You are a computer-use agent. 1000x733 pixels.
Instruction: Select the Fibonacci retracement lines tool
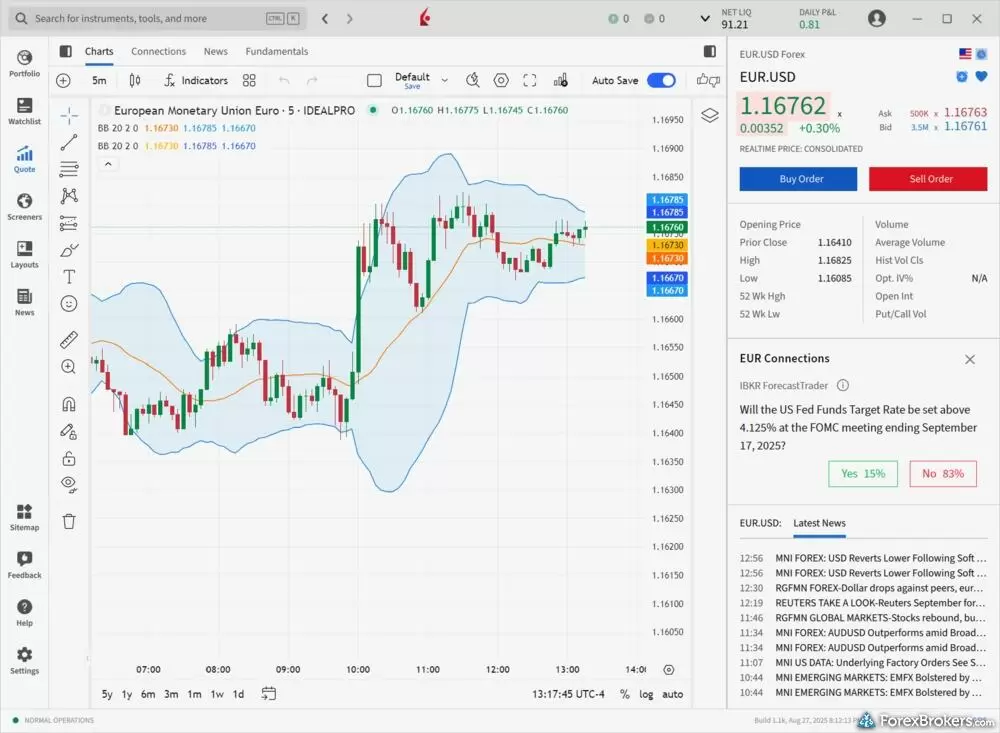coord(69,168)
